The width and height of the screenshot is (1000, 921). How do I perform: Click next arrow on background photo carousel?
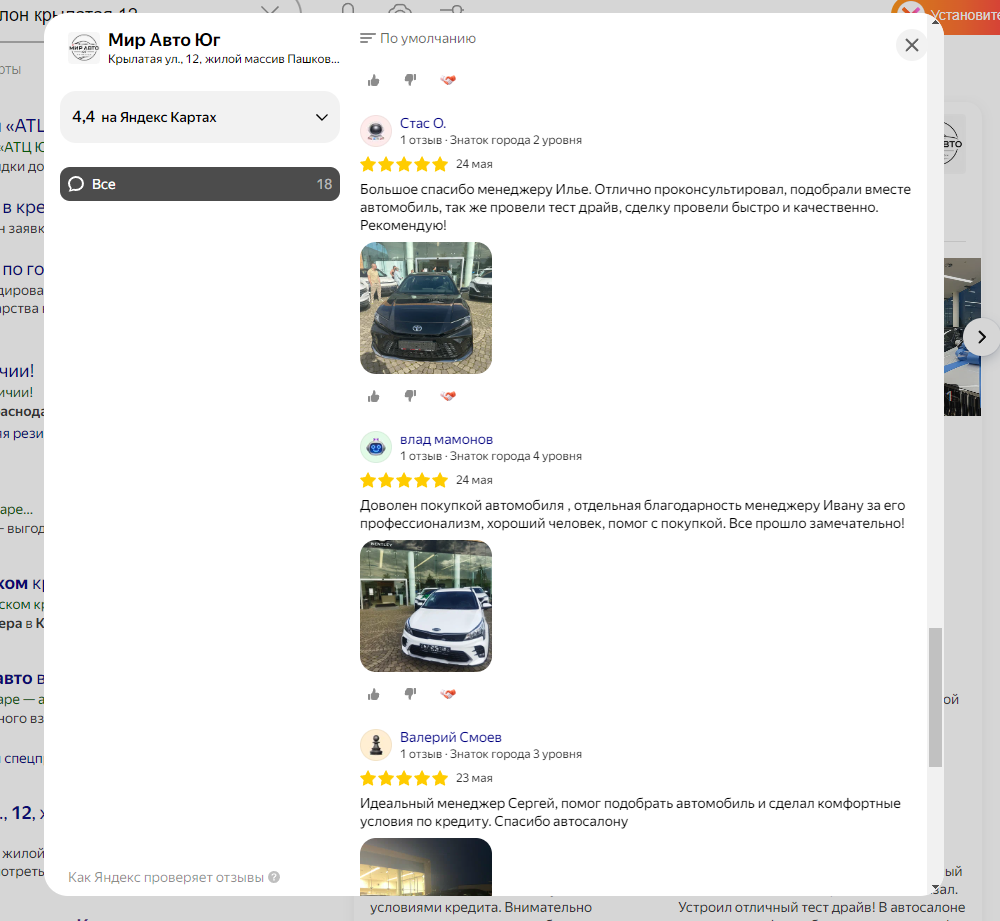coord(982,337)
